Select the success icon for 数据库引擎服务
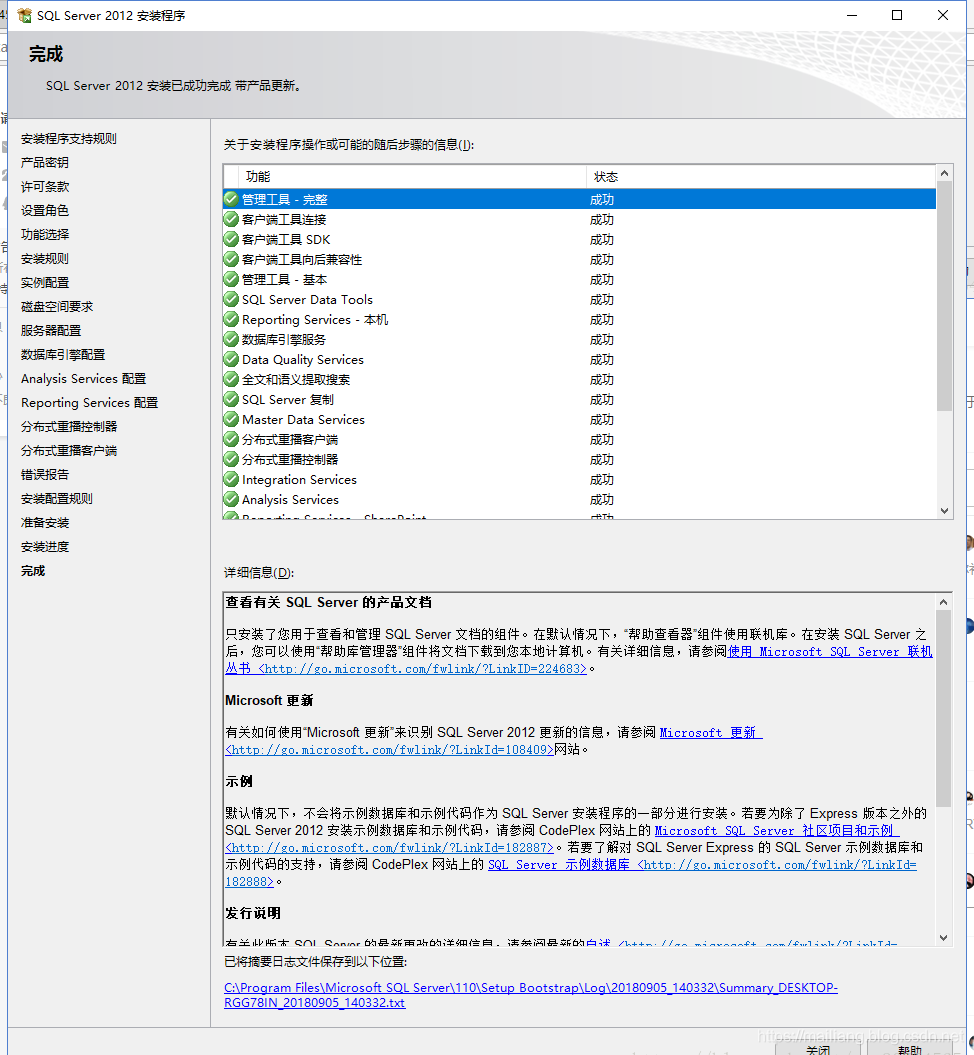Image resolution: width=974 pixels, height=1055 pixels. pyautogui.click(x=231, y=339)
